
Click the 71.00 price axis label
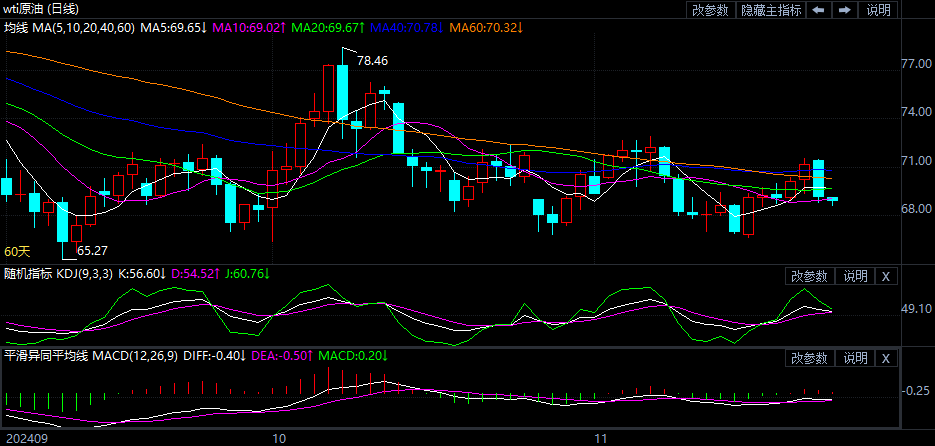point(915,161)
